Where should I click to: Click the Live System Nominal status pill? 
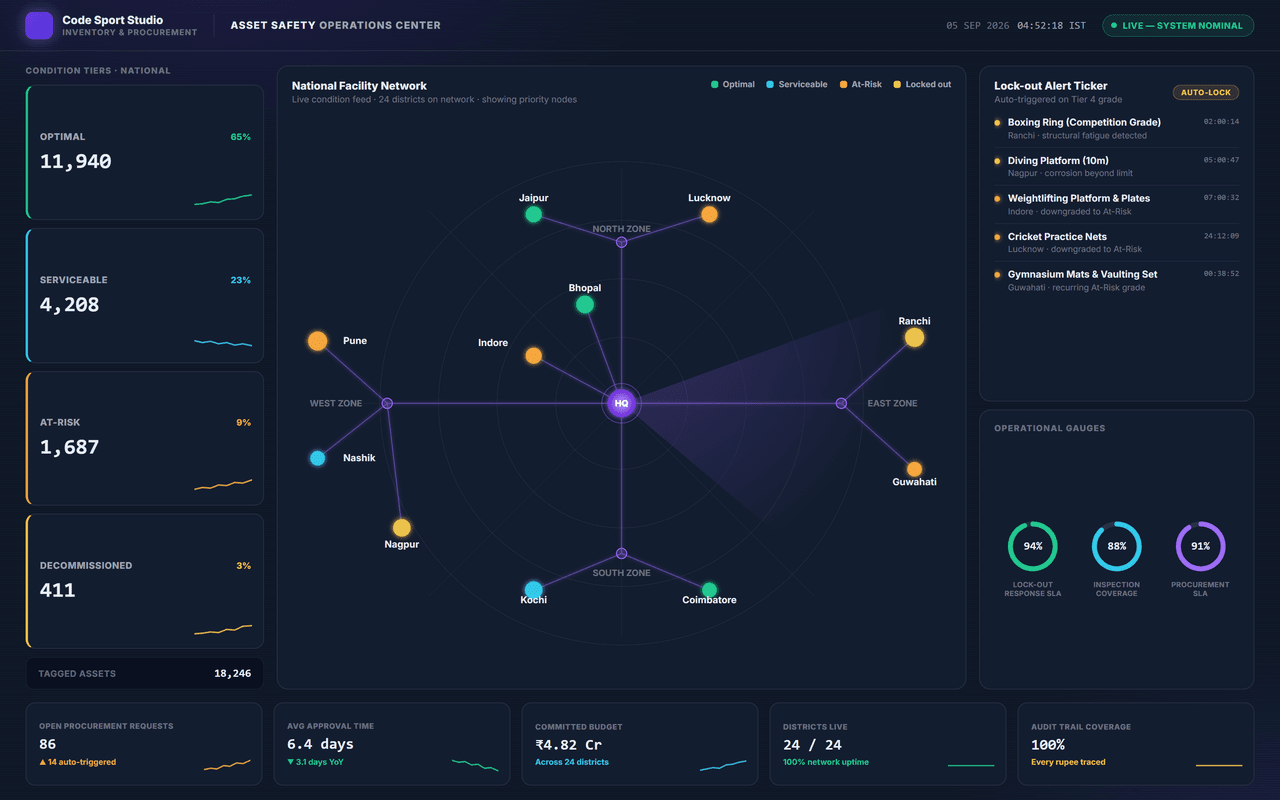(x=1179, y=26)
